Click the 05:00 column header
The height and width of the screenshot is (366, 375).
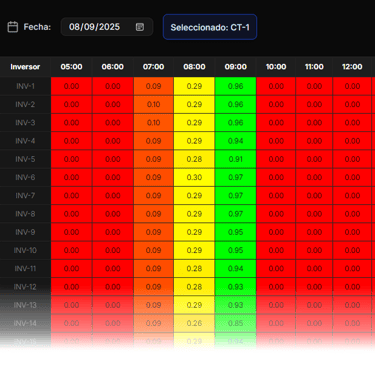pyautogui.click(x=71, y=67)
